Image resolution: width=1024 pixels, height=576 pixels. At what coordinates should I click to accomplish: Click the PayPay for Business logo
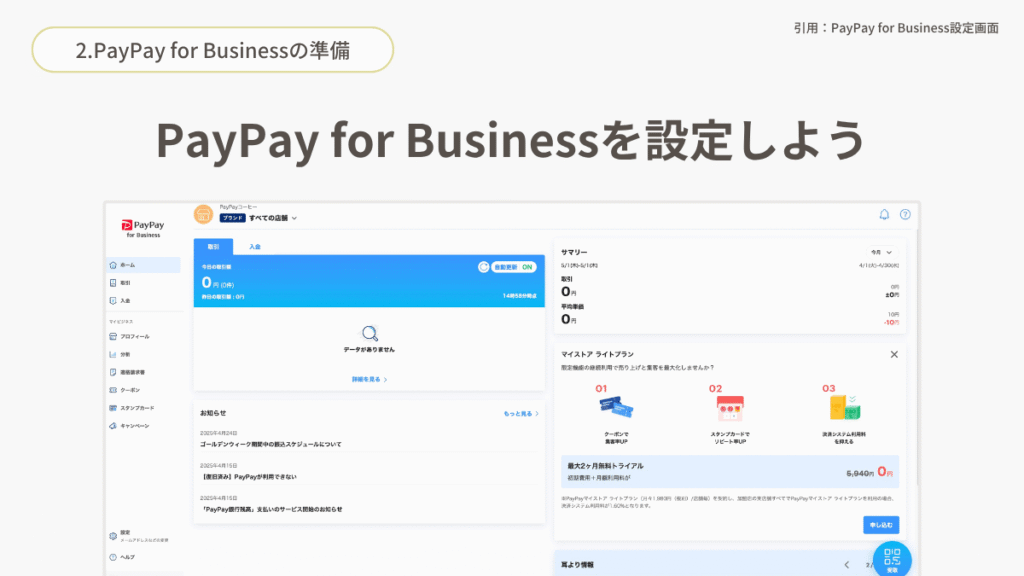tap(143, 228)
